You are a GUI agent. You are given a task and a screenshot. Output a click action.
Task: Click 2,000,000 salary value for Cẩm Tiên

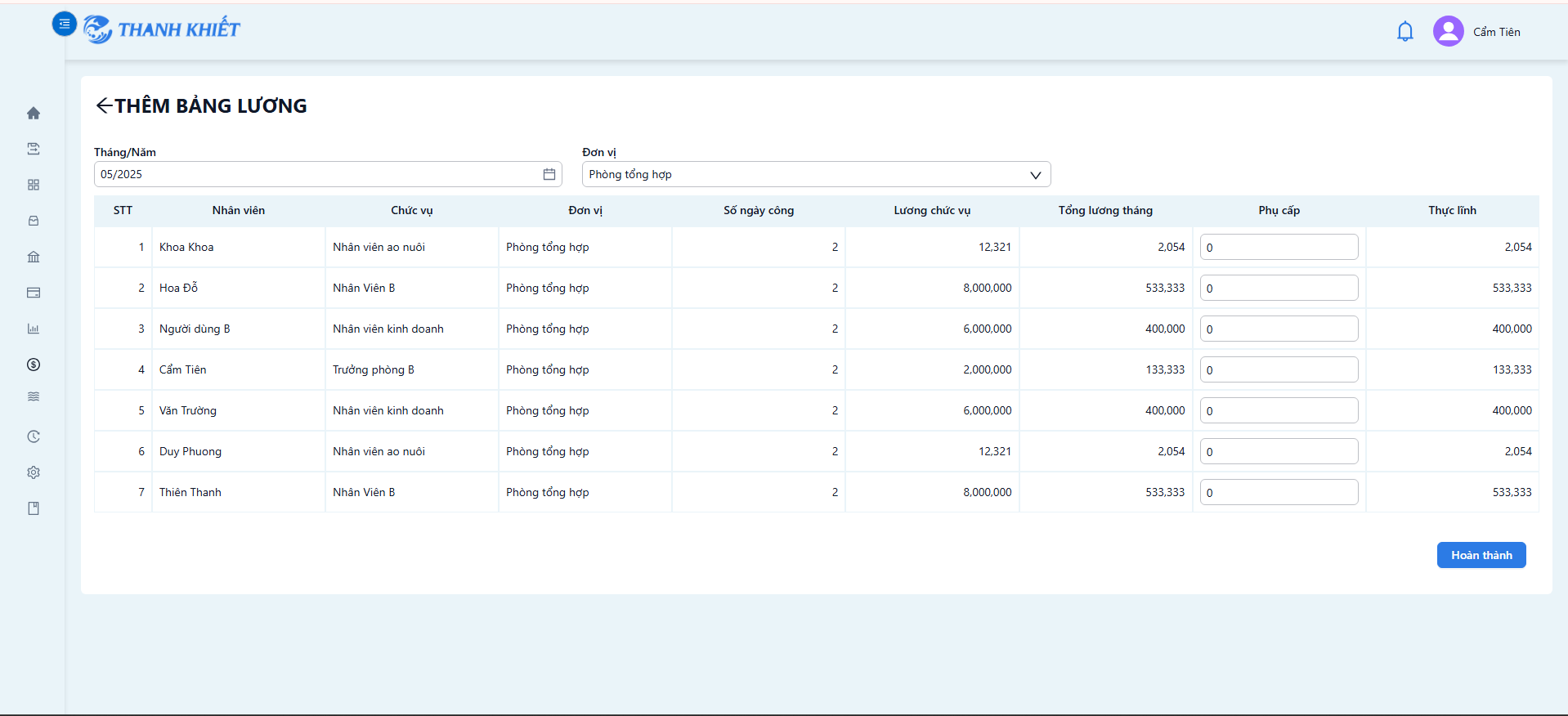[x=987, y=369]
